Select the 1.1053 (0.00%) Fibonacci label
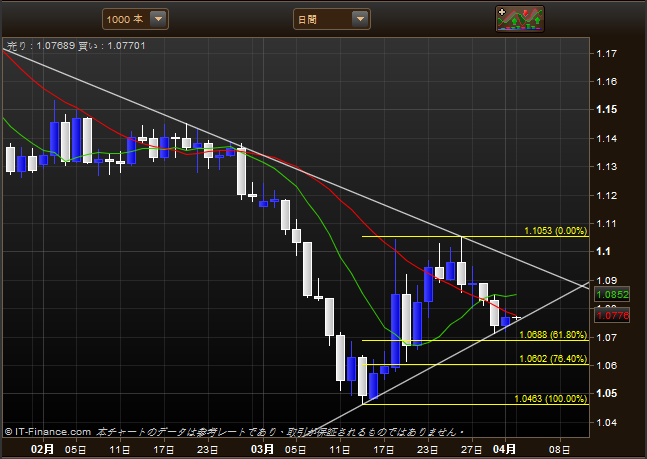 click(555, 231)
